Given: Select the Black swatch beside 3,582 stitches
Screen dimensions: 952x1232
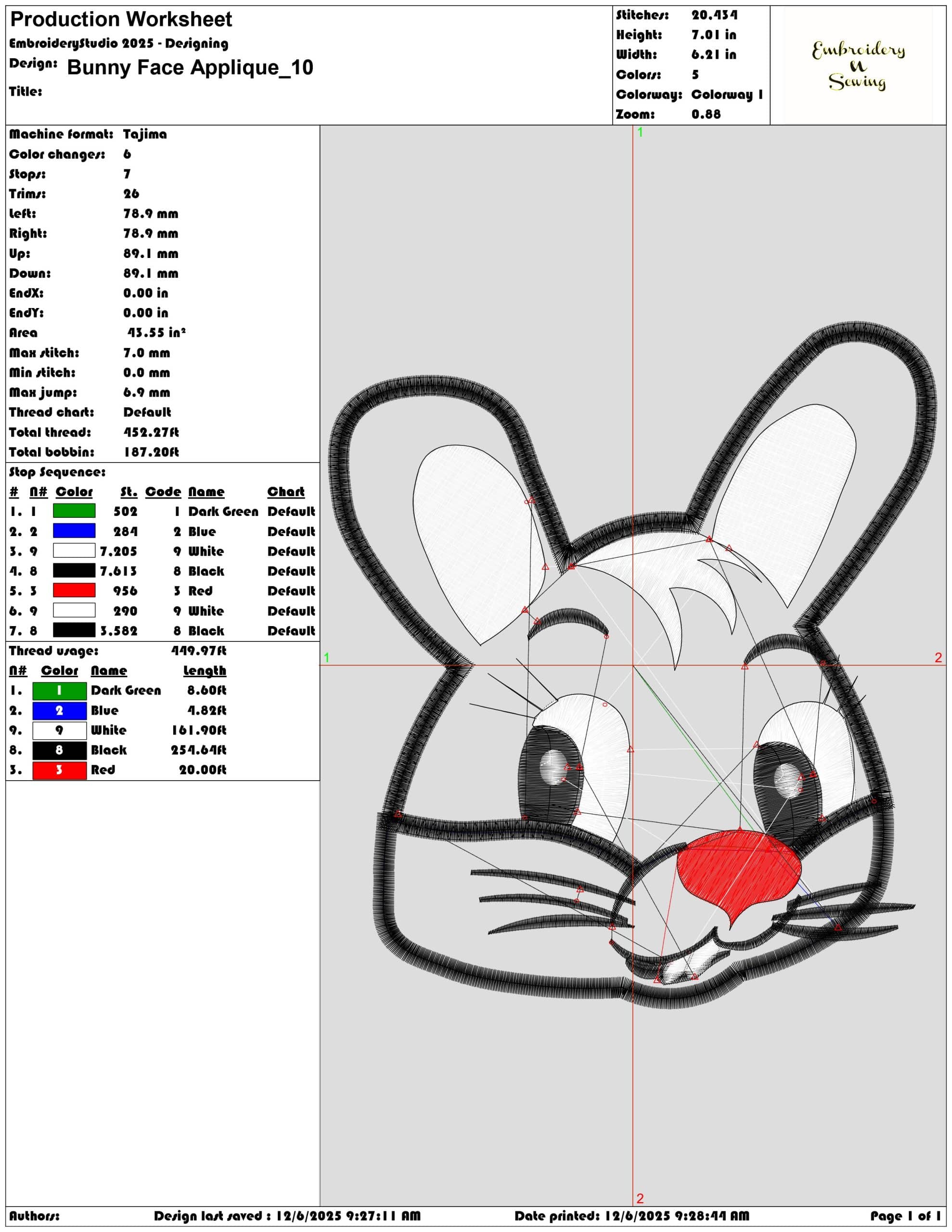Looking at the screenshot, I should tap(74, 630).
